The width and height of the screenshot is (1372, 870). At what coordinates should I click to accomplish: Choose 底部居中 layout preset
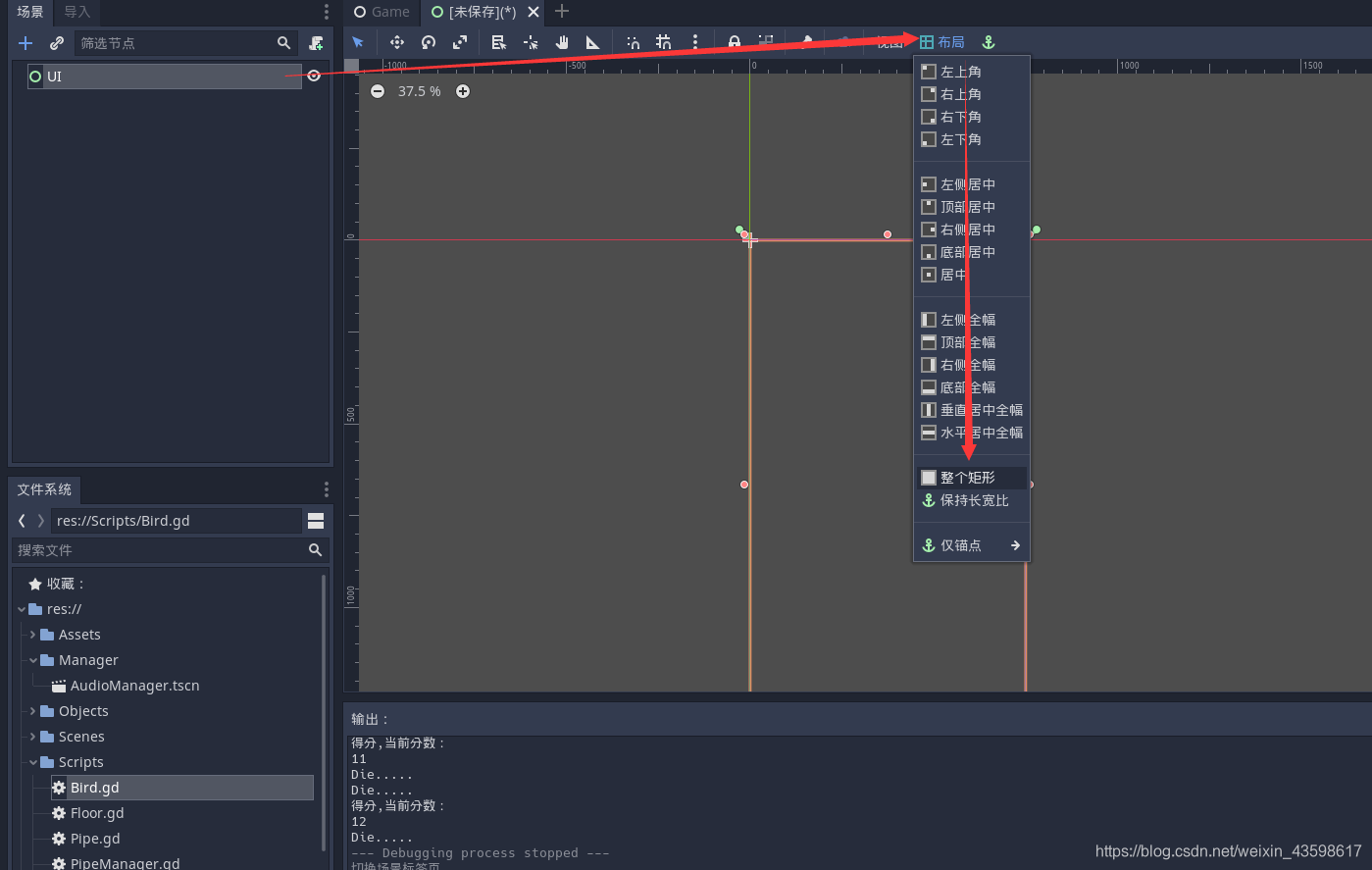click(972, 252)
